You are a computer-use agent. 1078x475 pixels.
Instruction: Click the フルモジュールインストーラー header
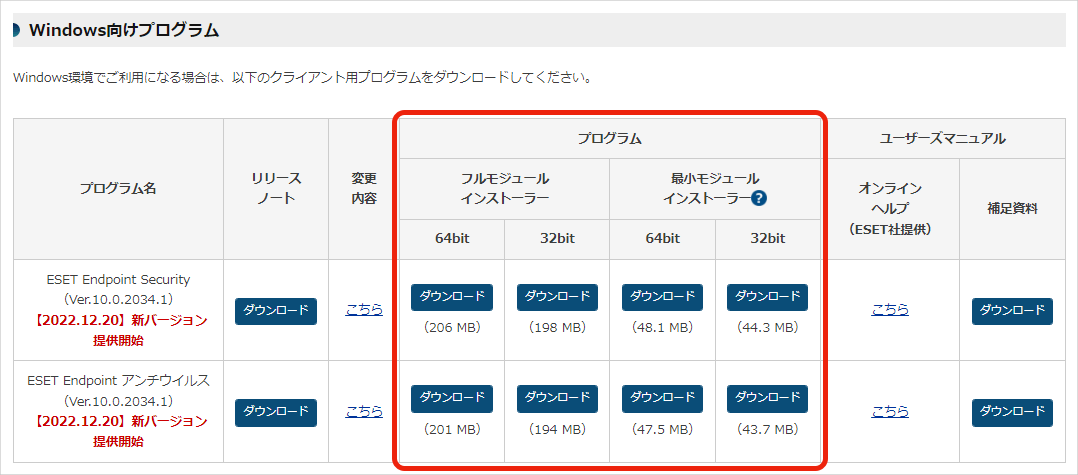point(505,189)
